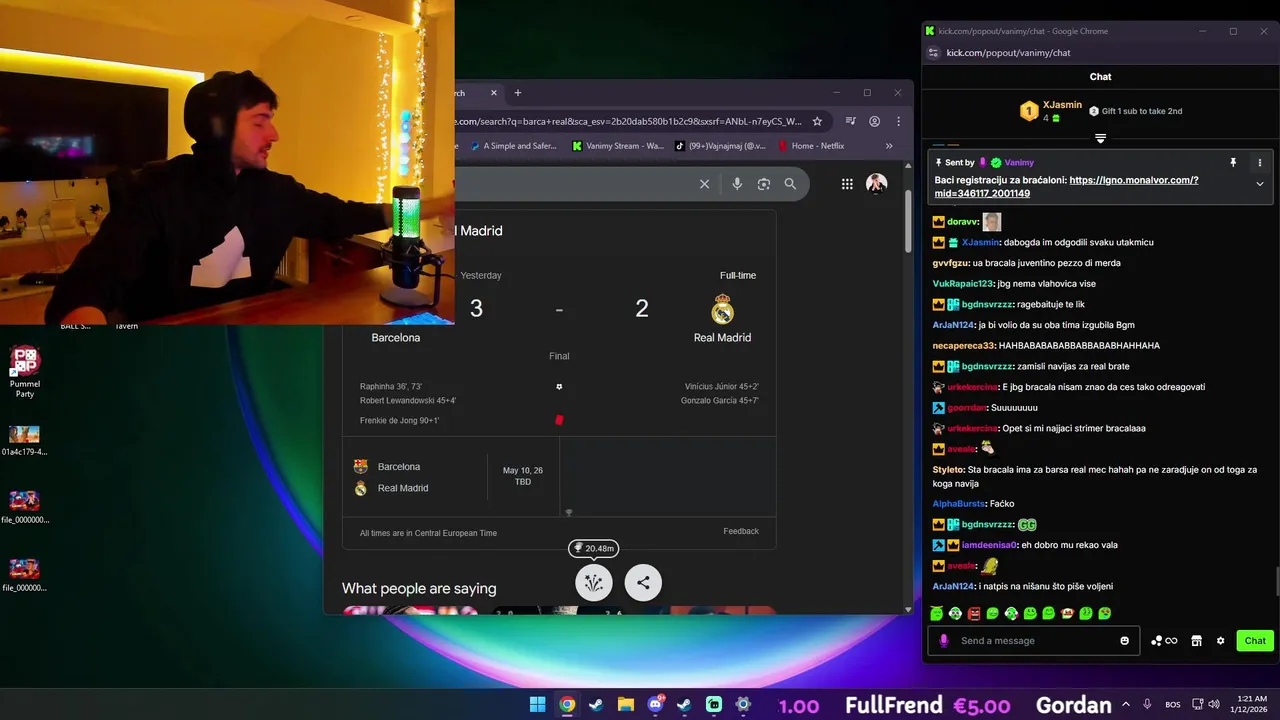
Task: Open File Explorer from taskbar
Action: click(x=625, y=704)
